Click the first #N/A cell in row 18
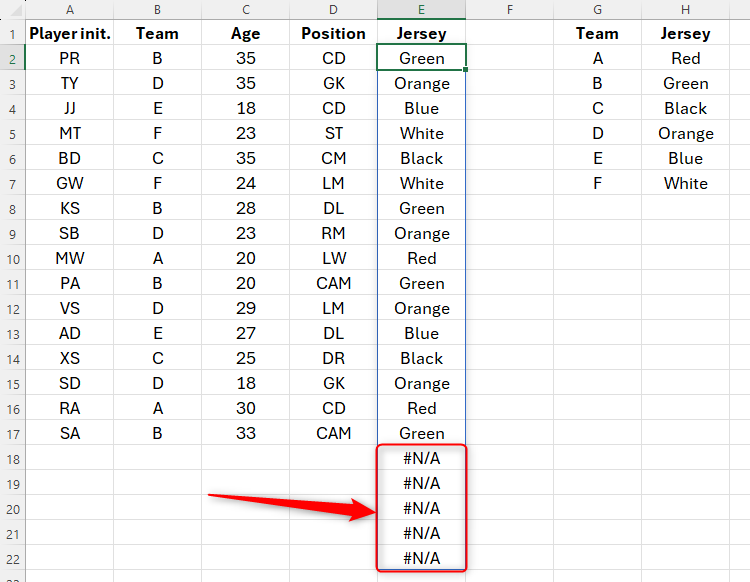 coord(421,458)
